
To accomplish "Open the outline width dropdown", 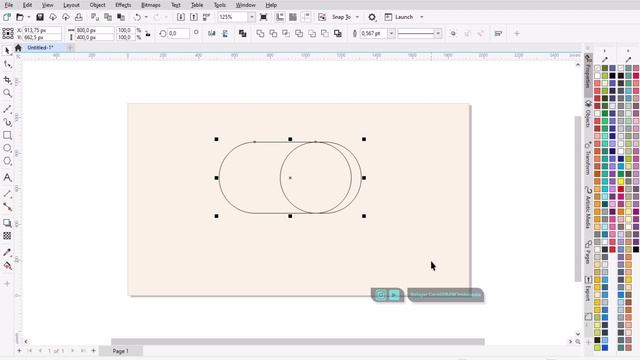I will tap(391, 33).
